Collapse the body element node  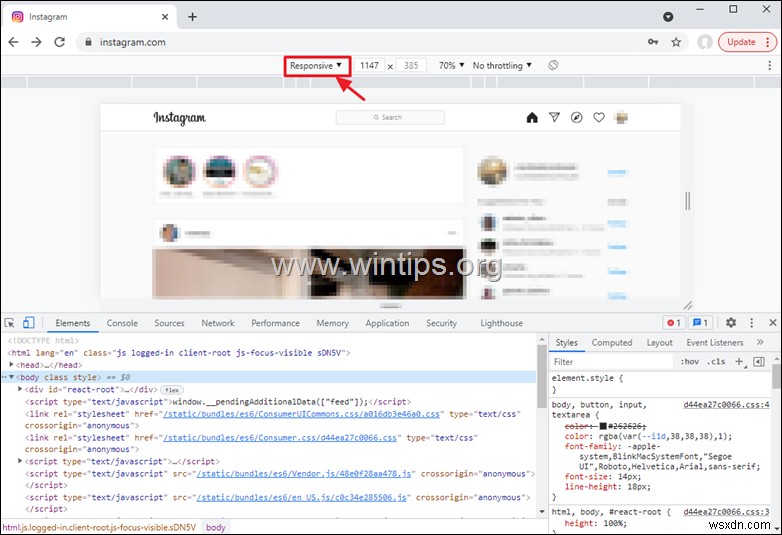11,377
